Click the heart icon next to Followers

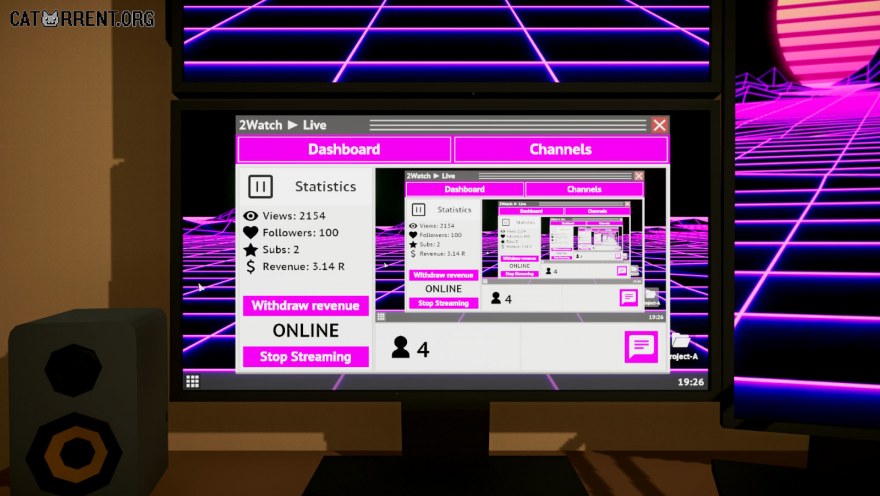pyautogui.click(x=250, y=232)
